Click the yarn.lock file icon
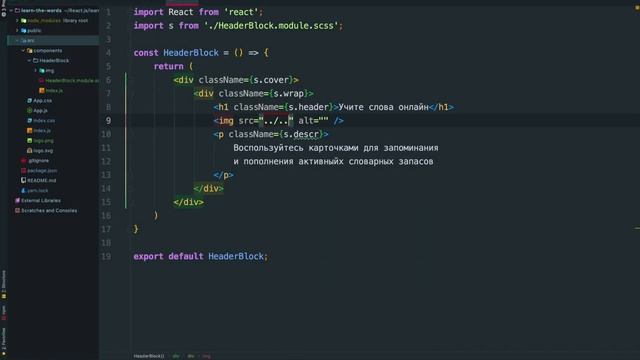 point(24,191)
